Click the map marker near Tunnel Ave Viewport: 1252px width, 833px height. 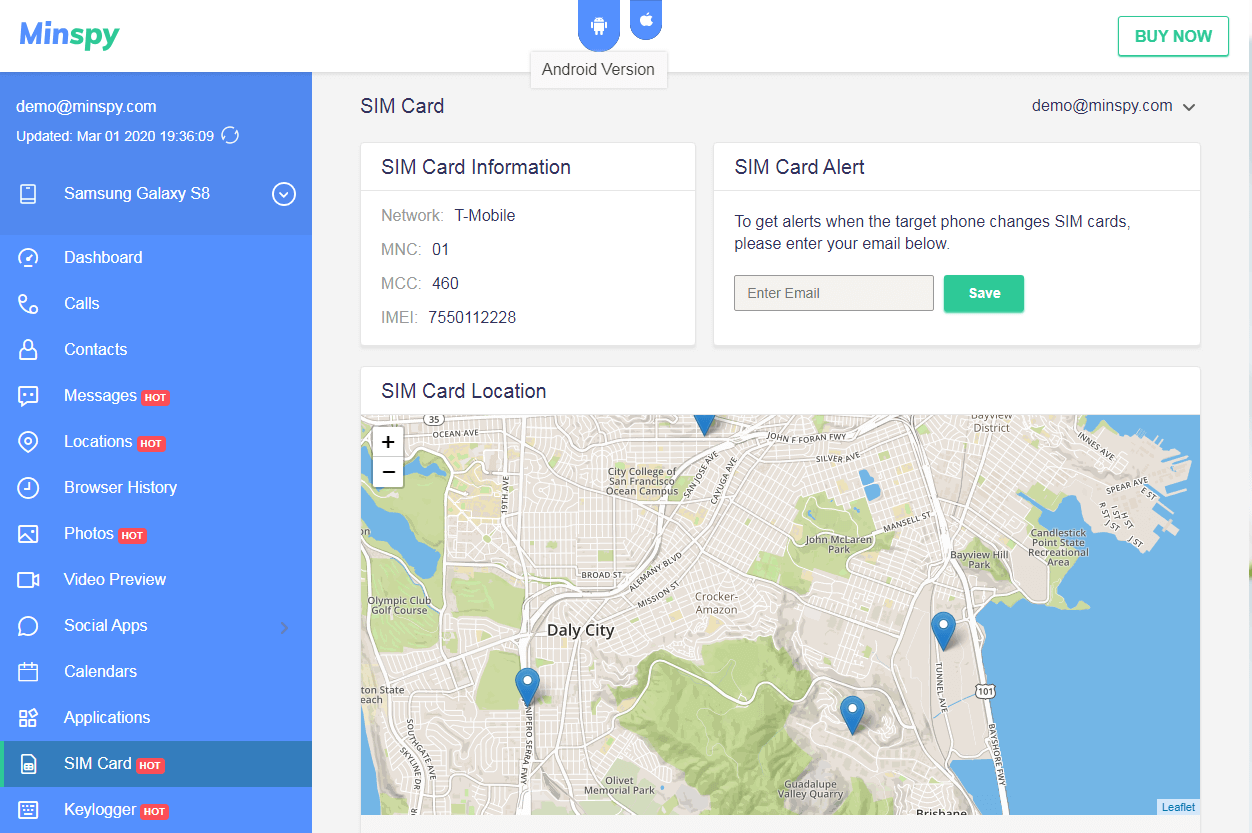click(943, 631)
